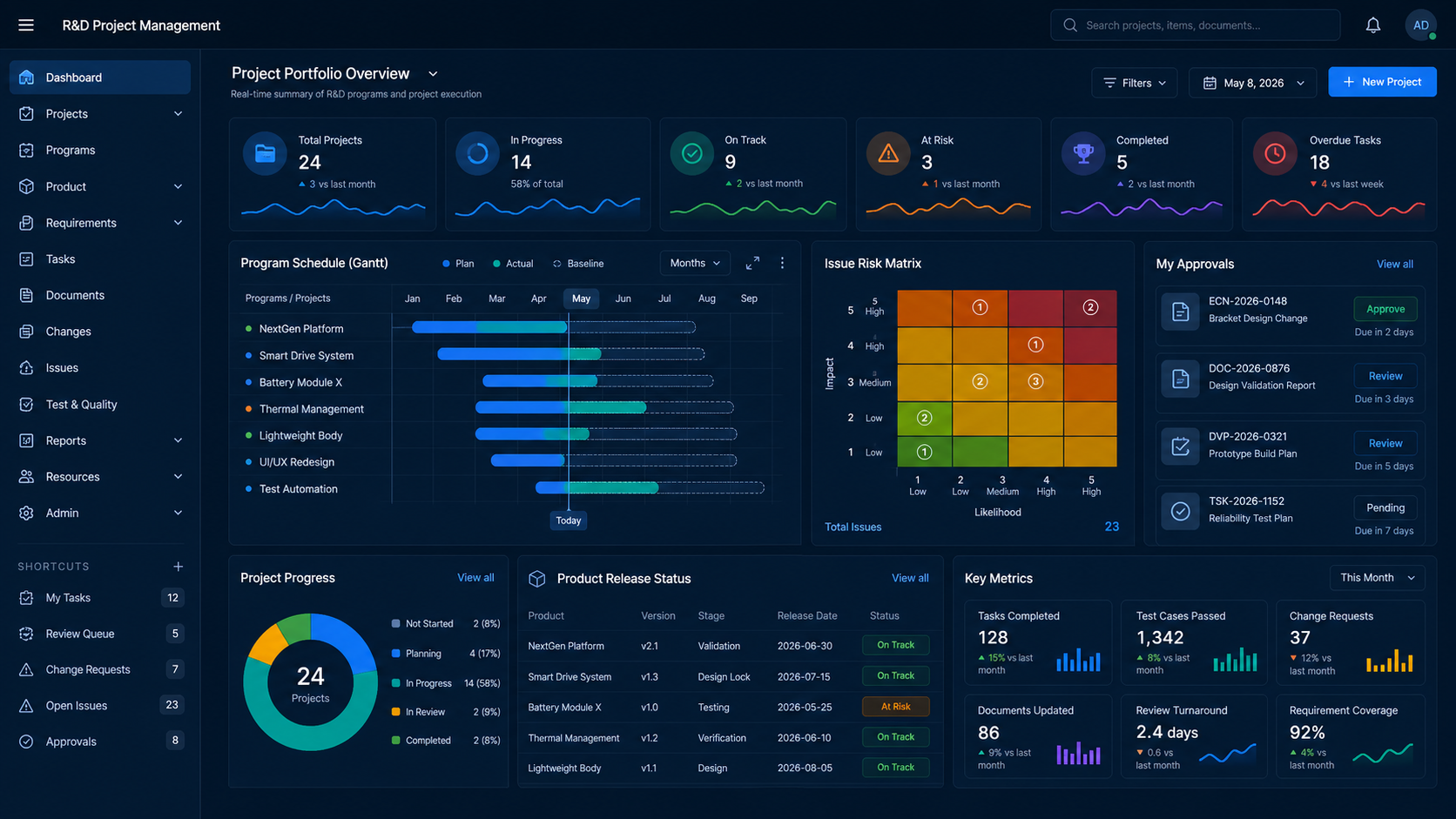Click the Test Automation Gantt bar
The height and width of the screenshot is (819, 1456).
click(597, 488)
